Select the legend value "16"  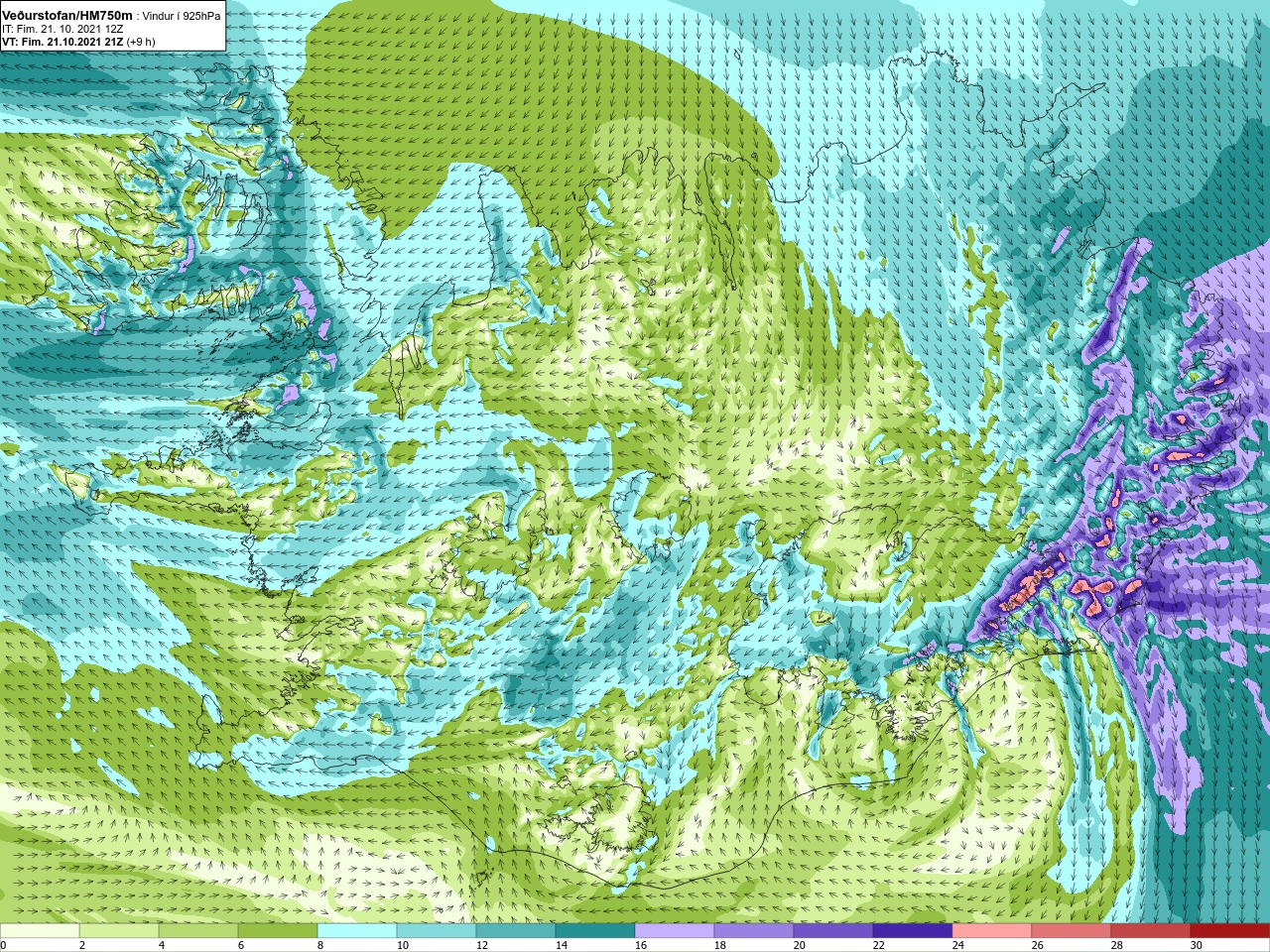640,945
